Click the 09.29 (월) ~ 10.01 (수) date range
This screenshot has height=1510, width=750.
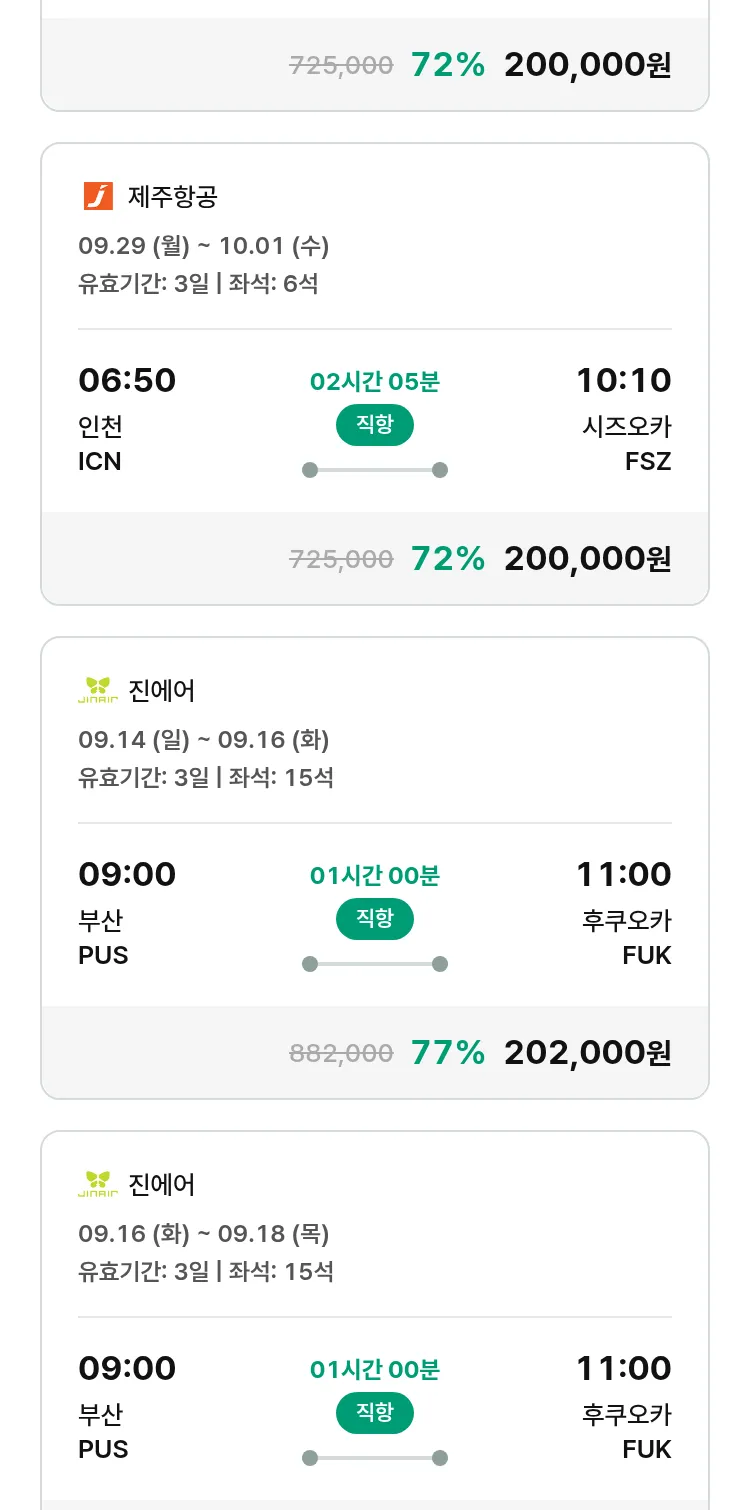[x=203, y=245]
